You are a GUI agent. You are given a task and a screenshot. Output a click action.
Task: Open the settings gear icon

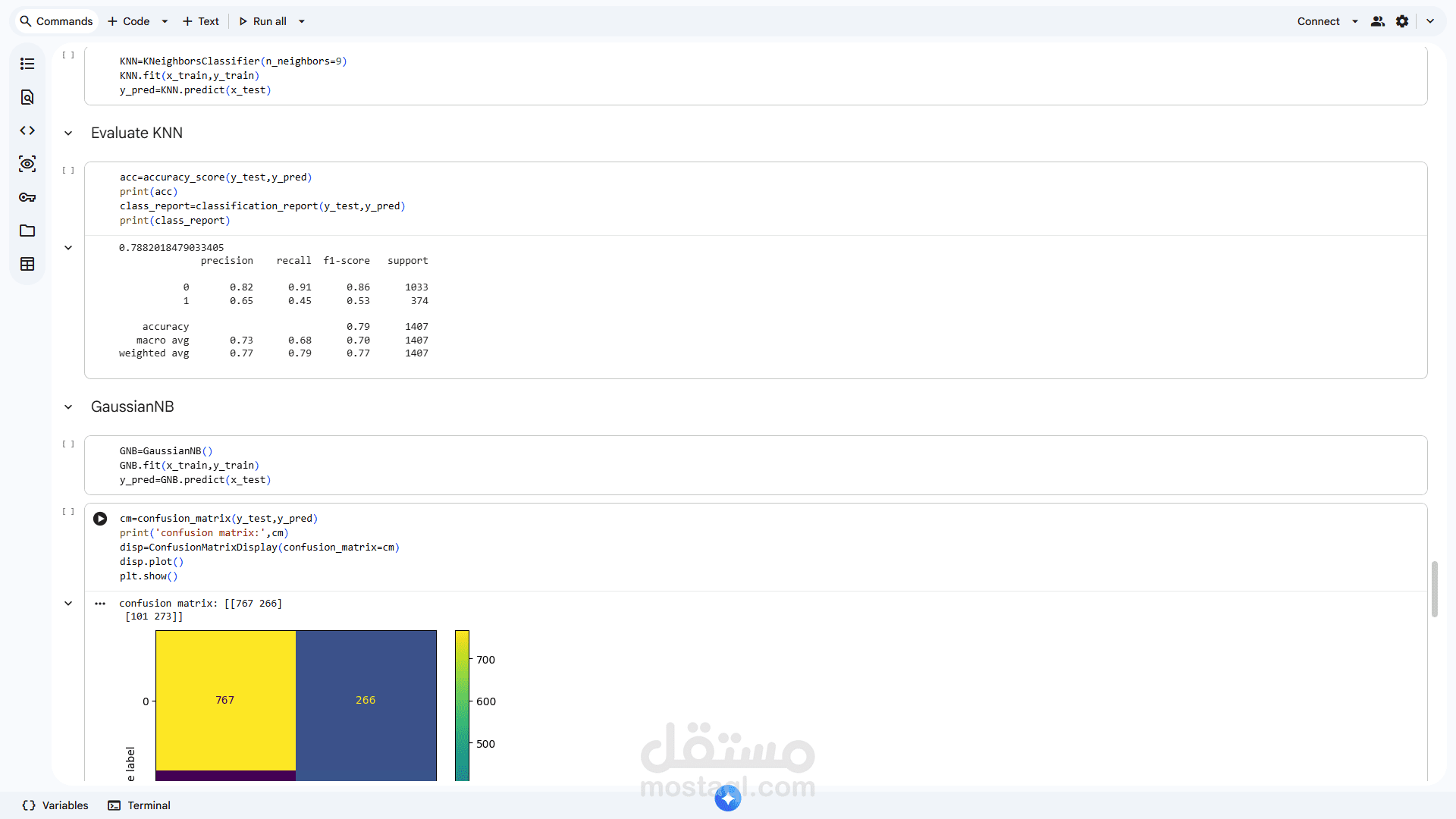click(1402, 21)
